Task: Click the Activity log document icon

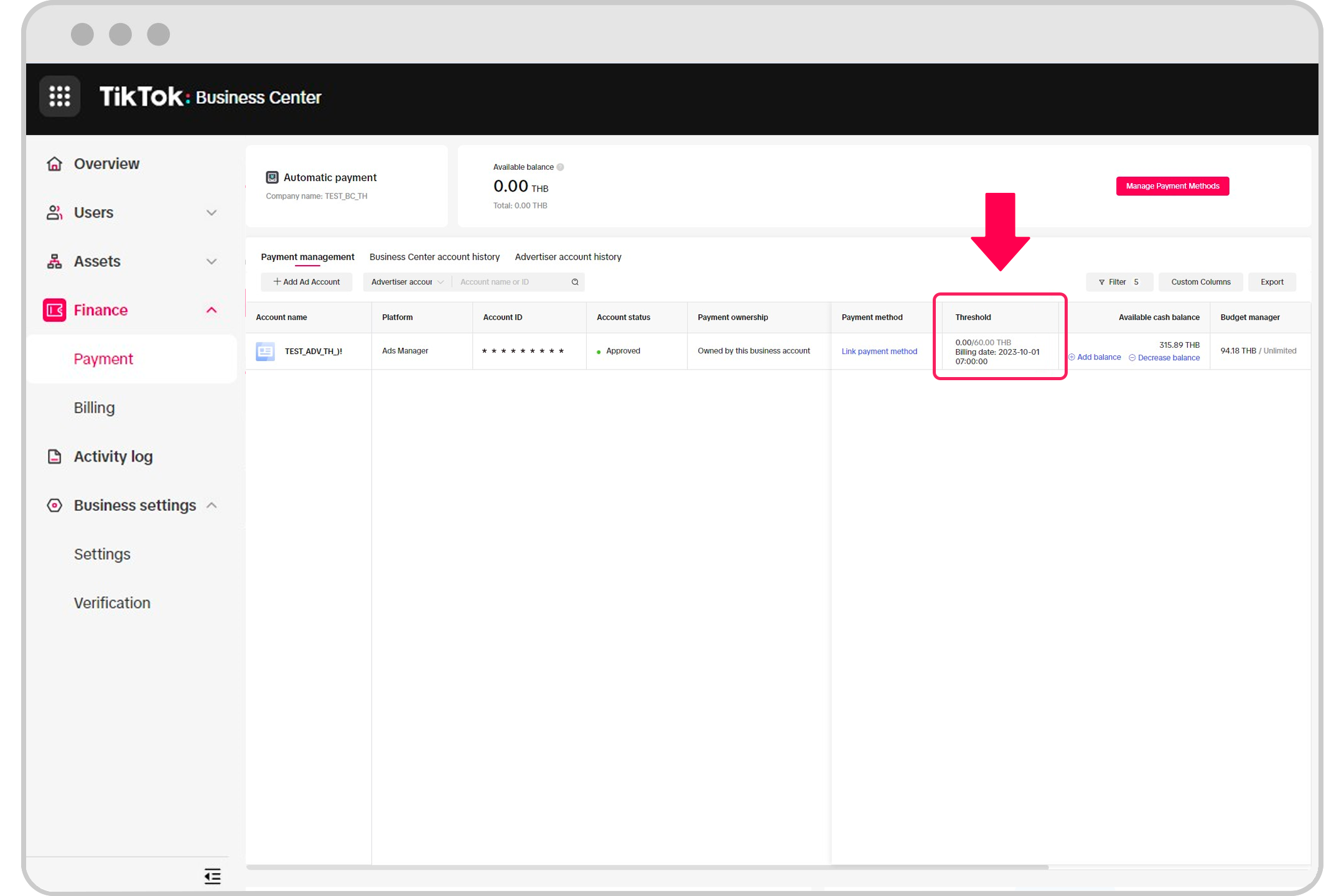Action: click(x=55, y=456)
